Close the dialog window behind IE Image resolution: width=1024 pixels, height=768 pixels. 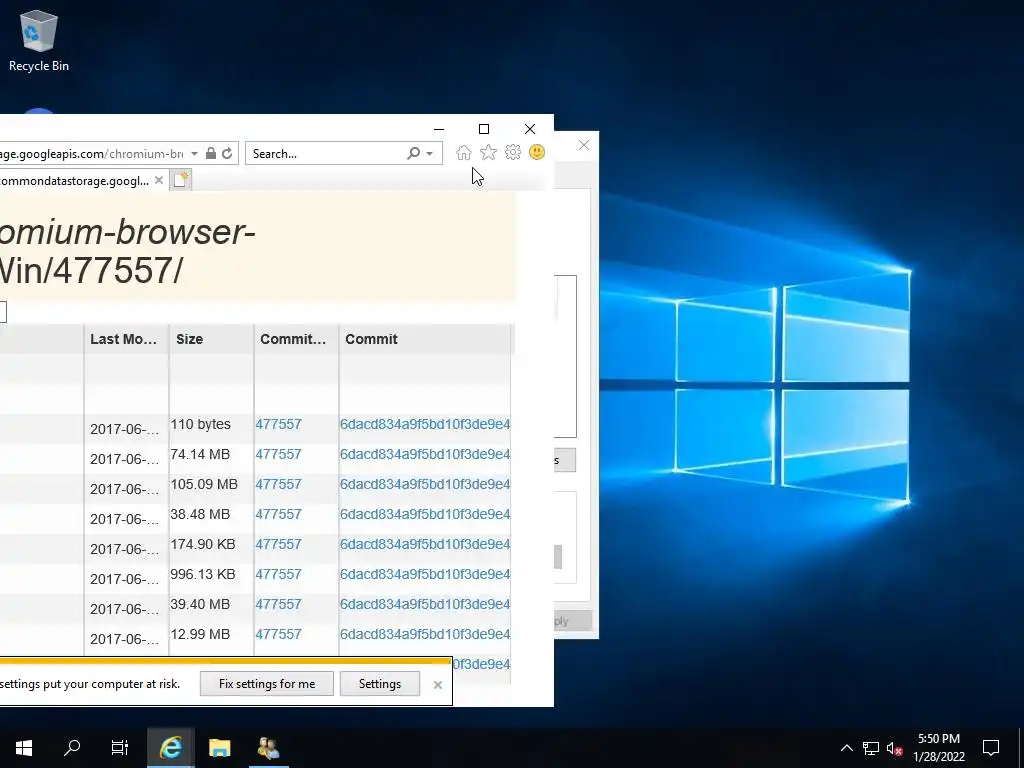pos(584,145)
